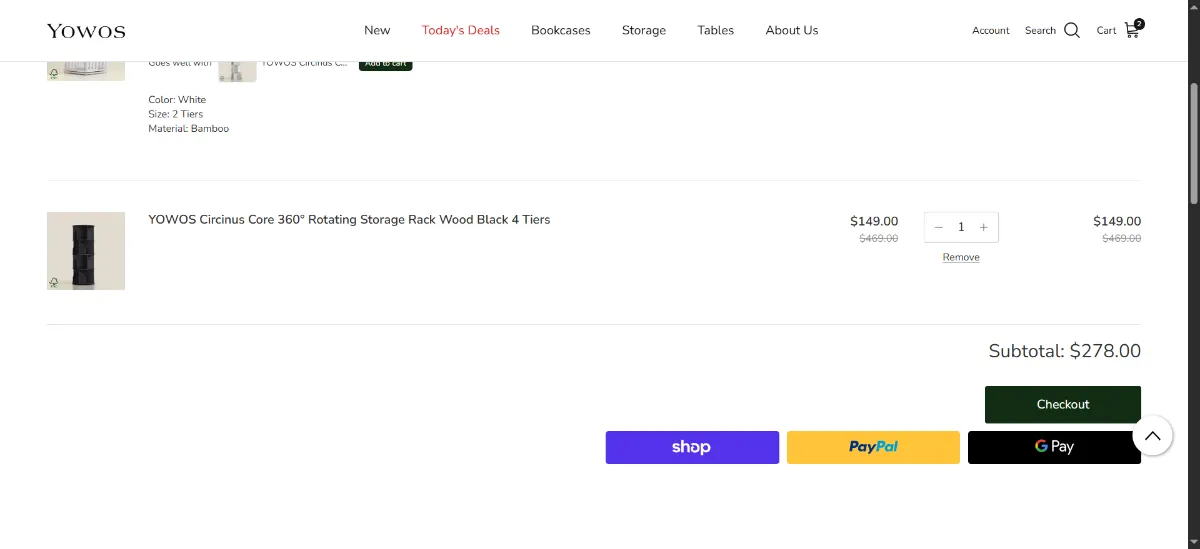The image size is (1200, 549).
Task: Click the Color: White text
Action: 177,99
